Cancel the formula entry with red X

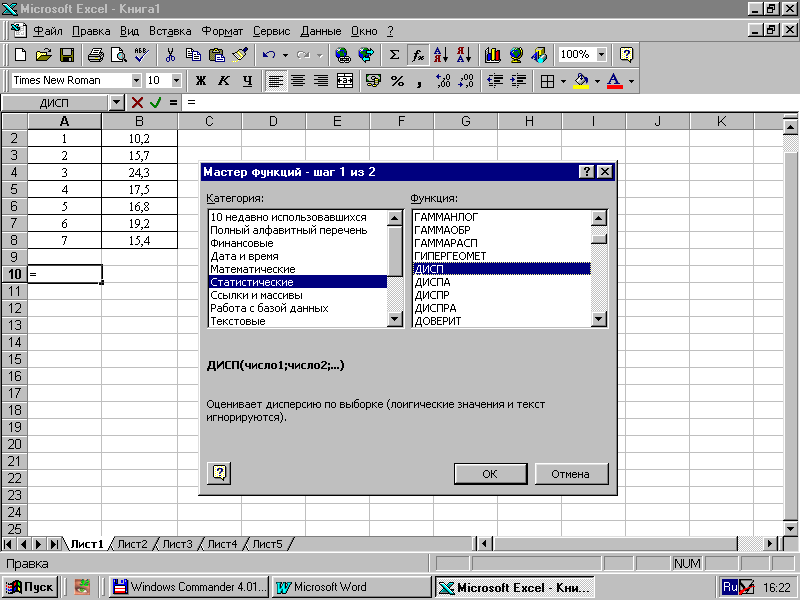coord(137,103)
